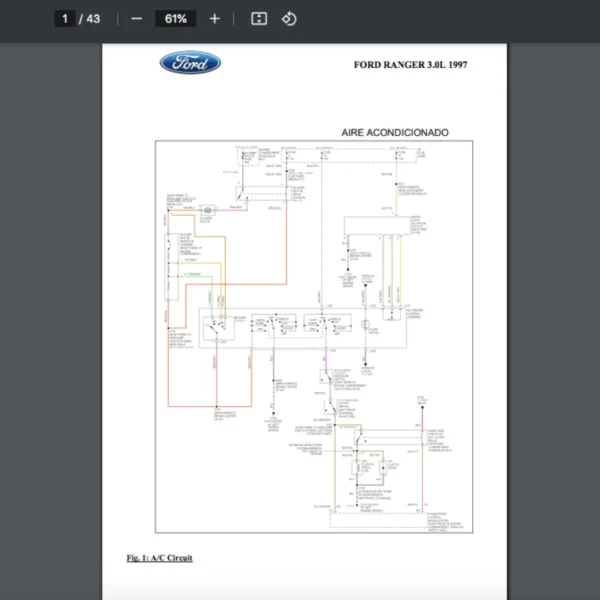
Task: Click the blower motor symbol in the diagram
Action: (208, 210)
